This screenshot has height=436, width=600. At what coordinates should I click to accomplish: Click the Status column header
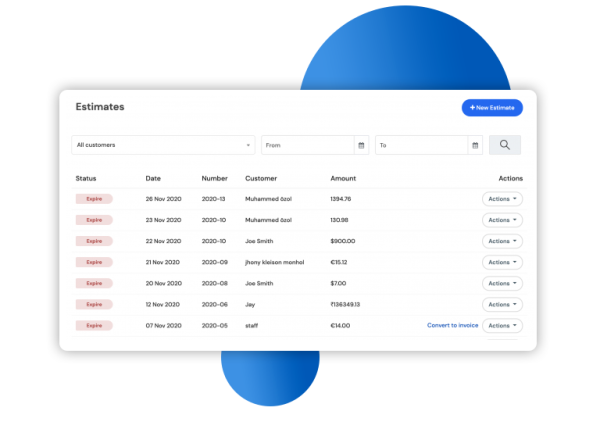click(86, 179)
